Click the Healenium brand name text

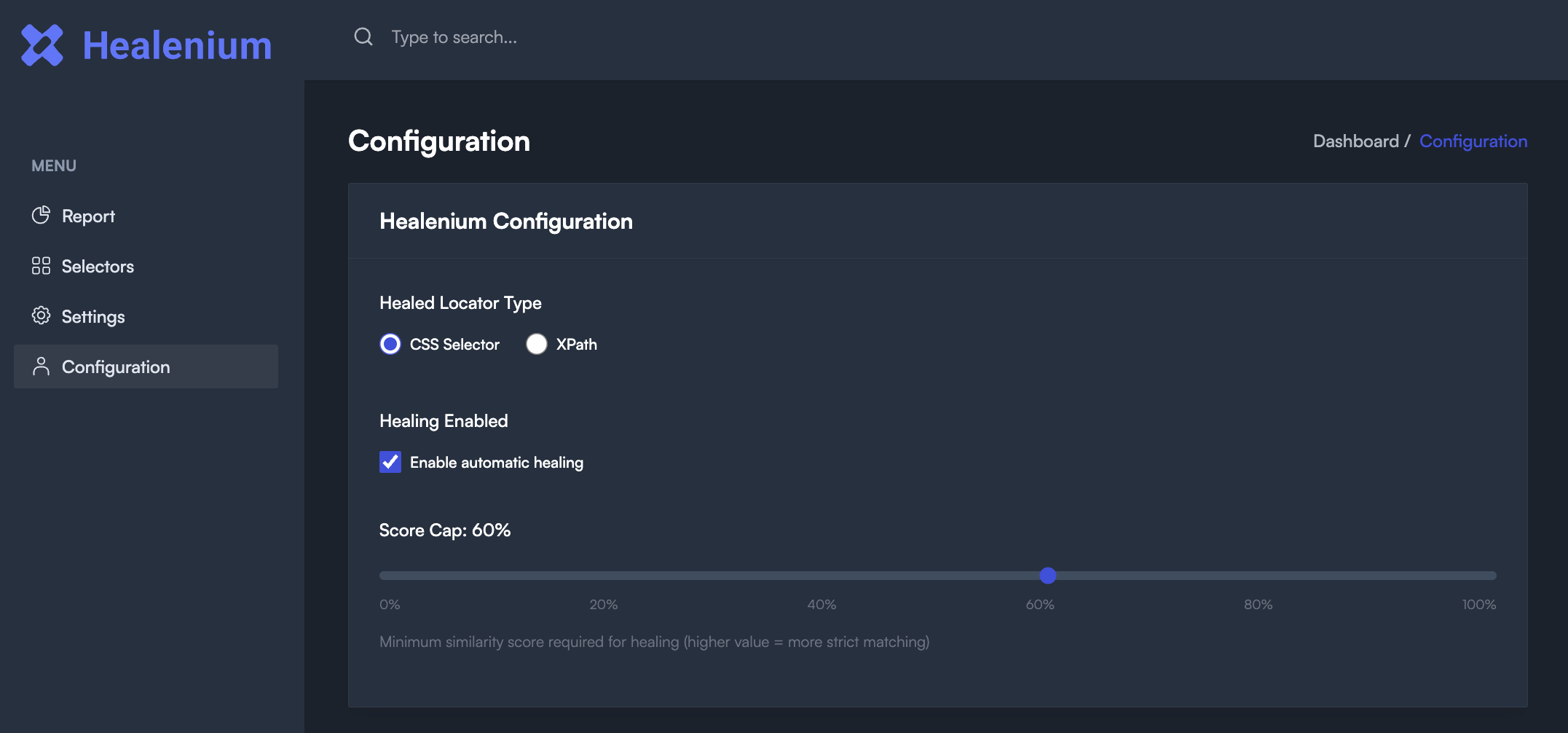[x=177, y=45]
